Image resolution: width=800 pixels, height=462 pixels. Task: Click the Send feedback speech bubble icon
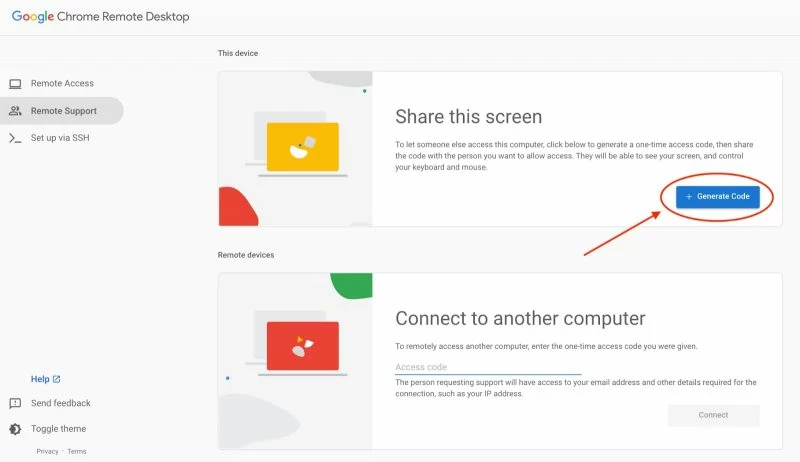click(x=15, y=403)
